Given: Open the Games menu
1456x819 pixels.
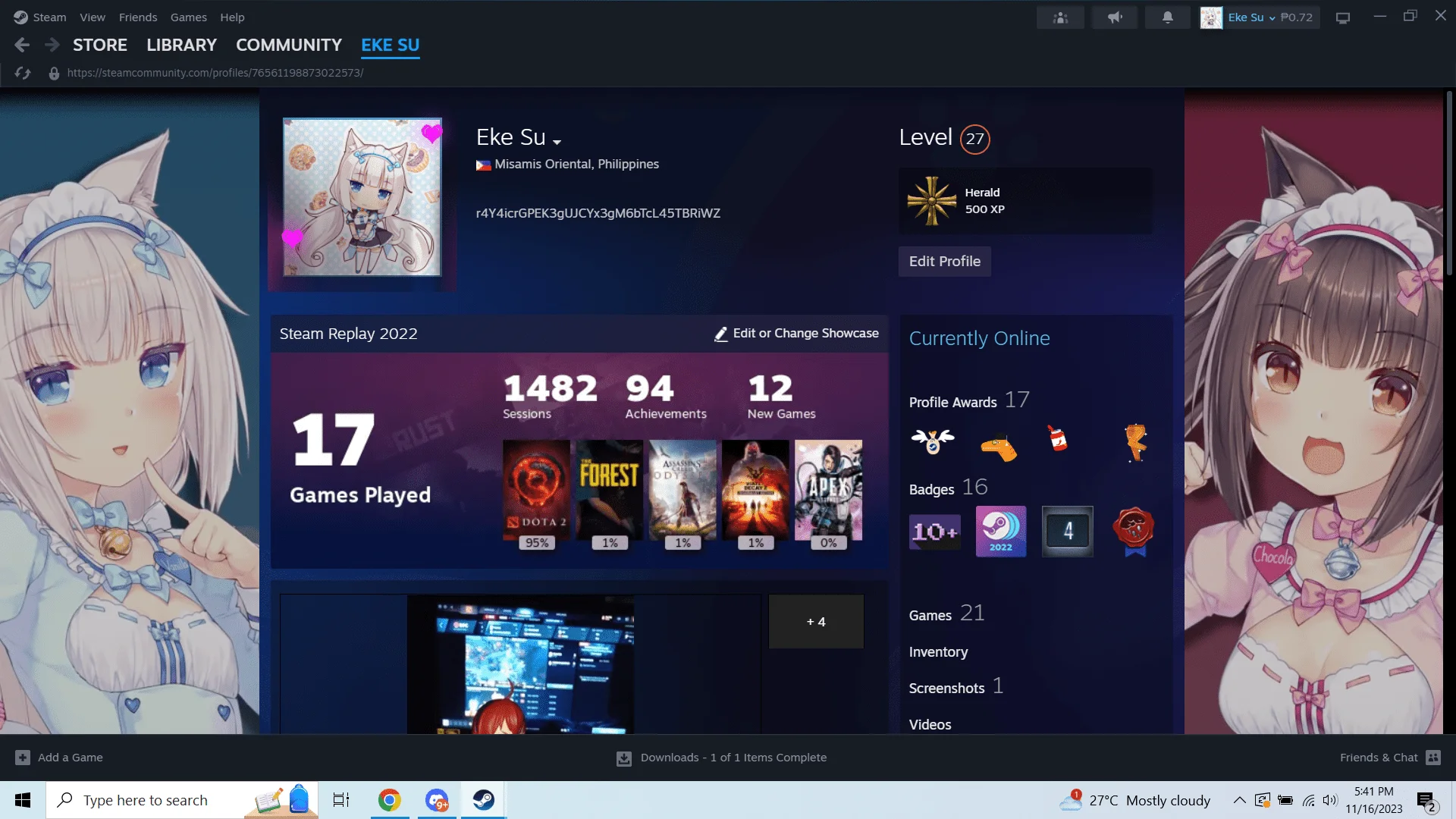Looking at the screenshot, I should click(x=189, y=17).
